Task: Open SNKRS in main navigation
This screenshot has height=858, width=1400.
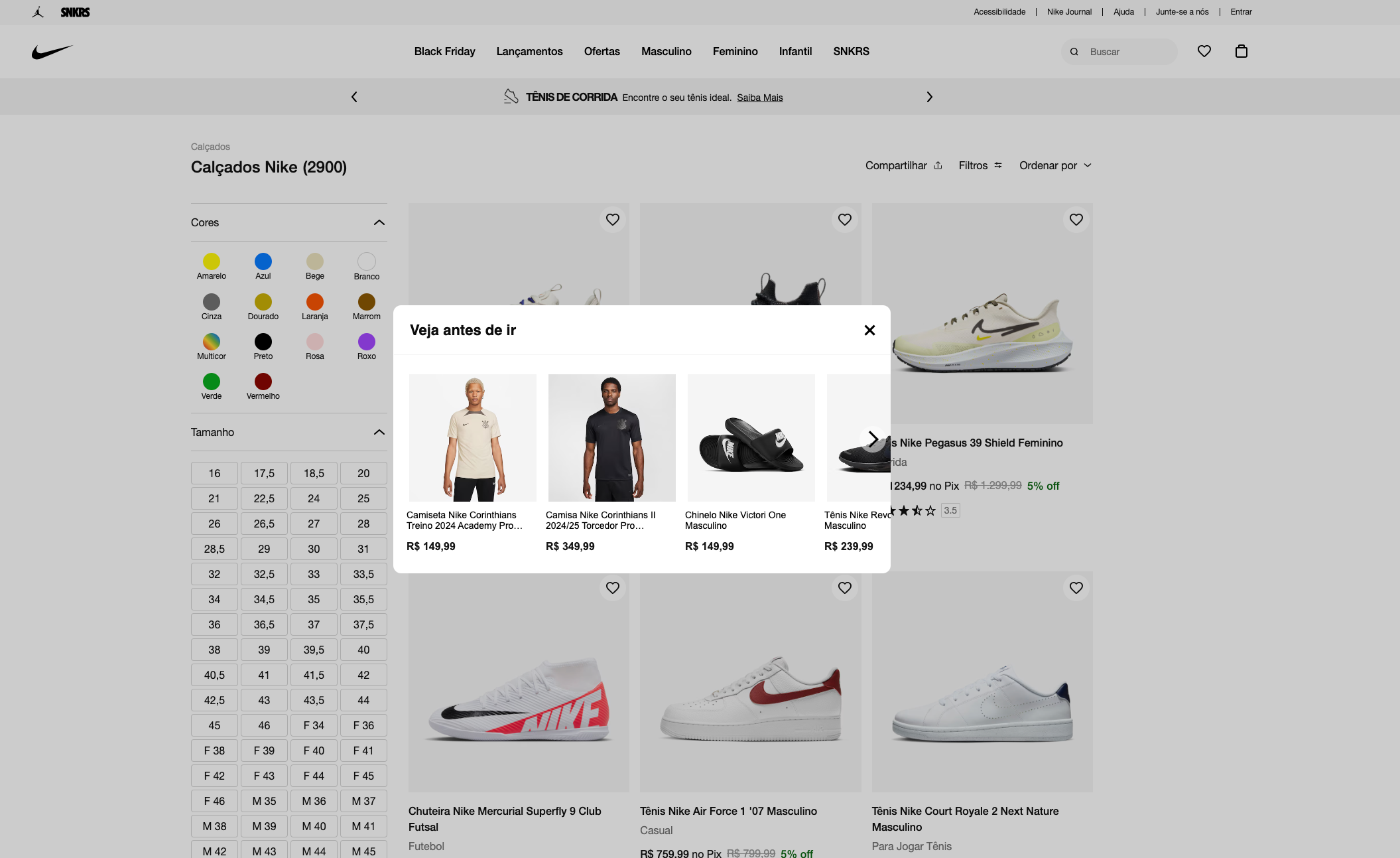Action: (851, 51)
